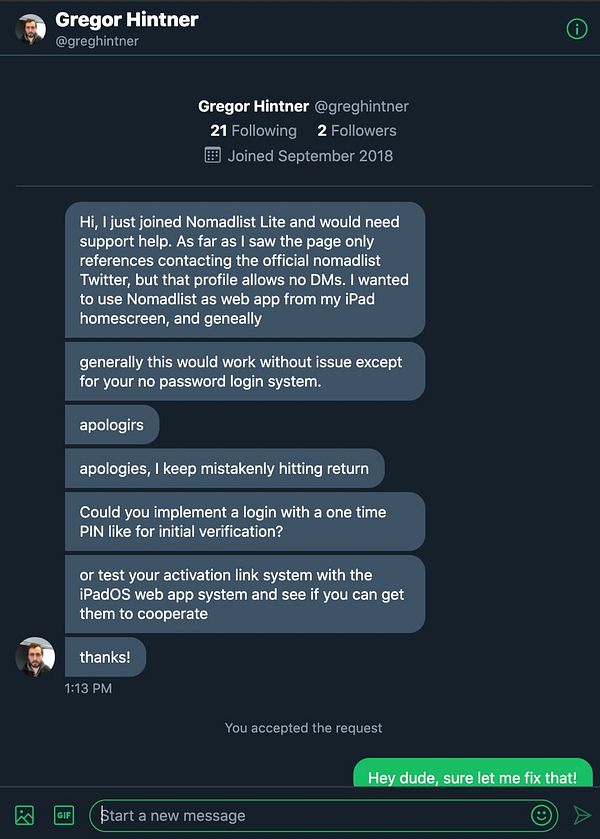Select the one time PIN login message
The height and width of the screenshot is (839, 600).
click(244, 521)
